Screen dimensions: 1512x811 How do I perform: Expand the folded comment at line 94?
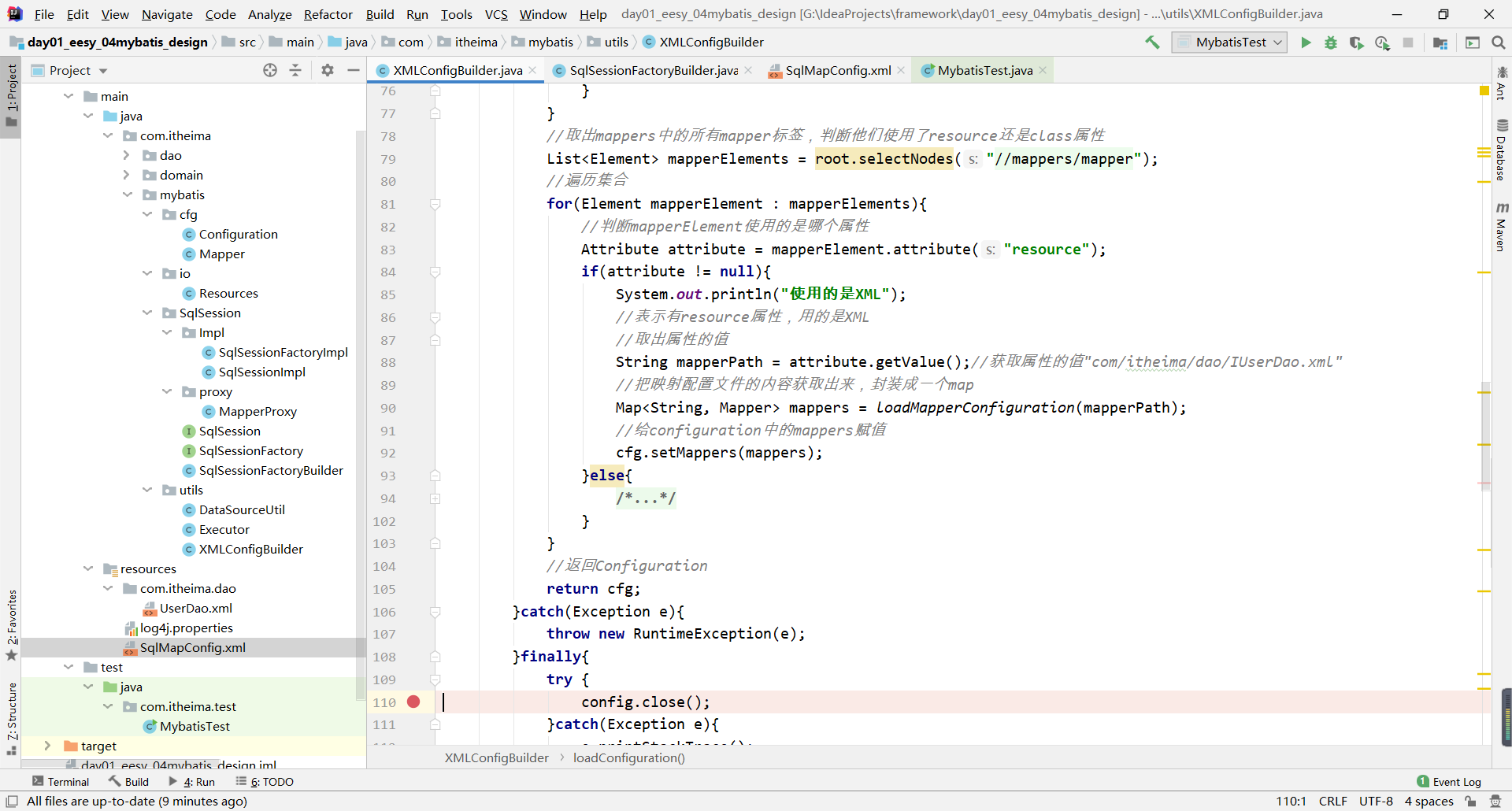pos(435,498)
